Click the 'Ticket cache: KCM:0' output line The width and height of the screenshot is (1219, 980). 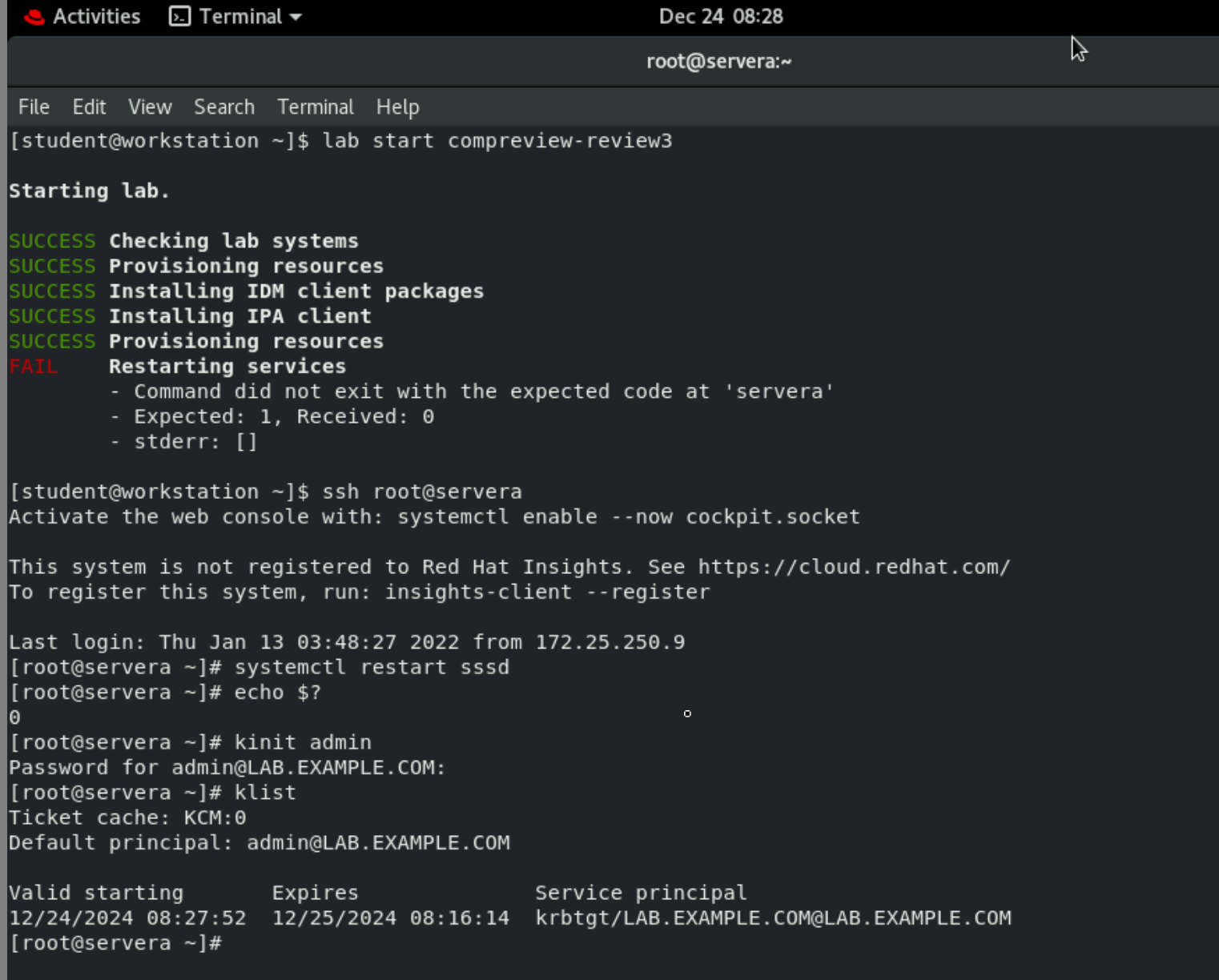tap(128, 817)
